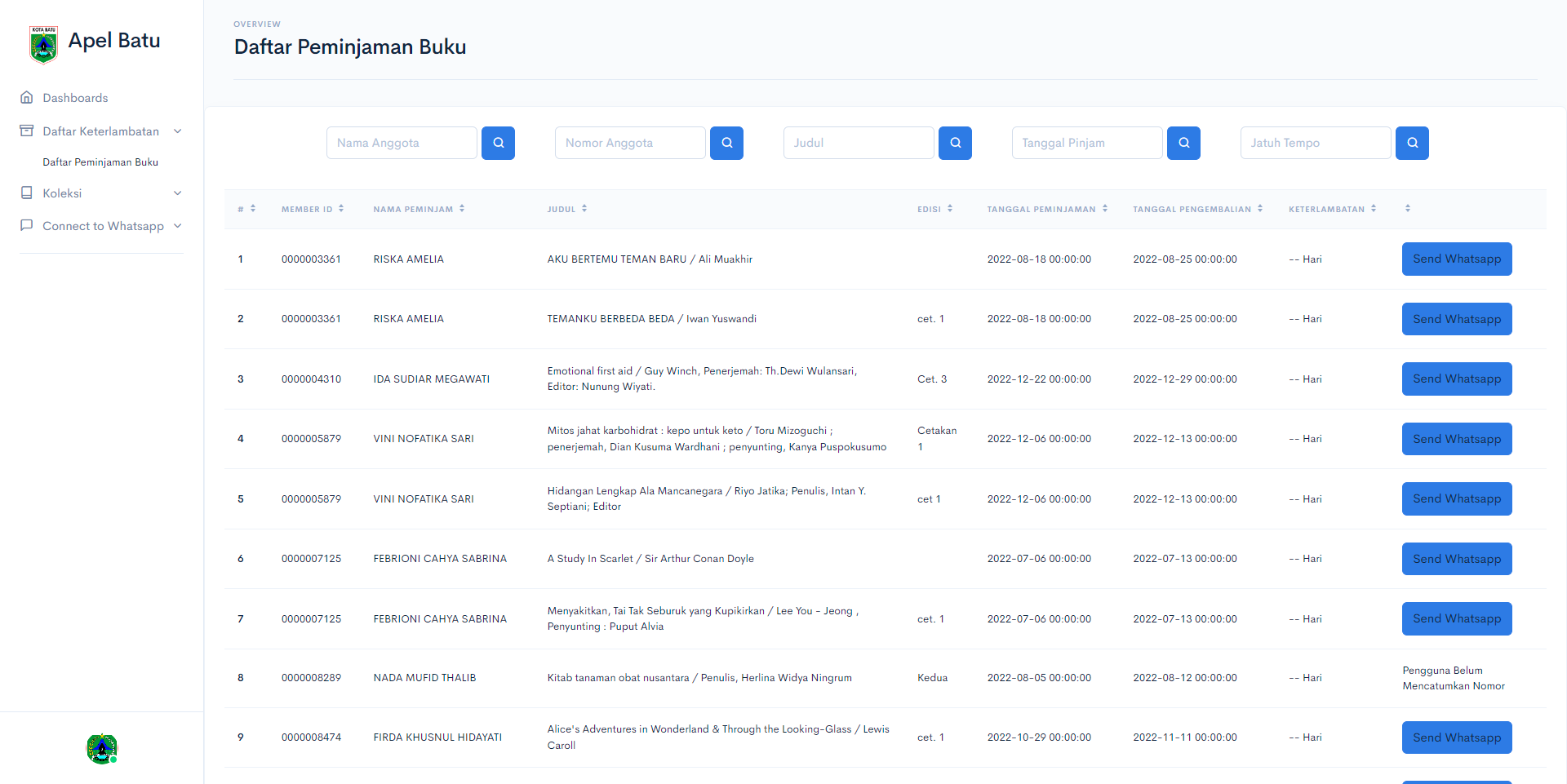This screenshot has height=784, width=1567.
Task: Send Whatsapp for A Study In Scarlet
Action: [x=1456, y=559]
